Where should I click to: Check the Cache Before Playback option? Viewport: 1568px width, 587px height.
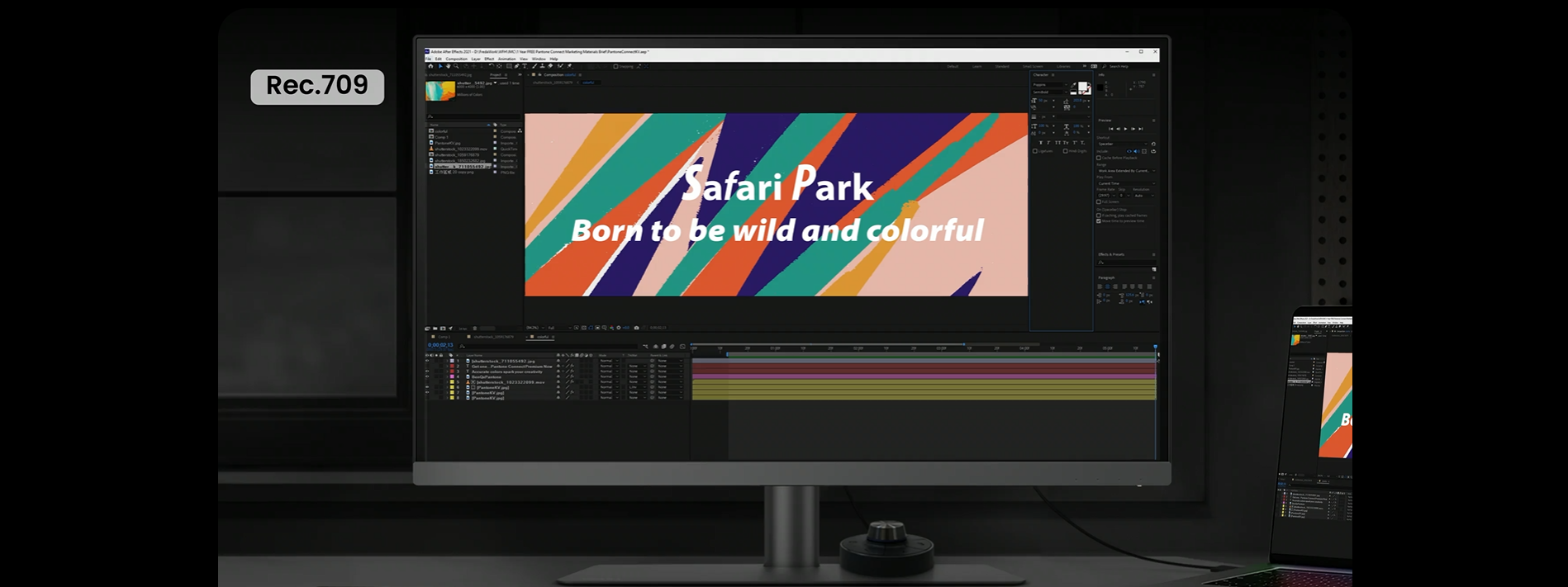(x=1099, y=158)
